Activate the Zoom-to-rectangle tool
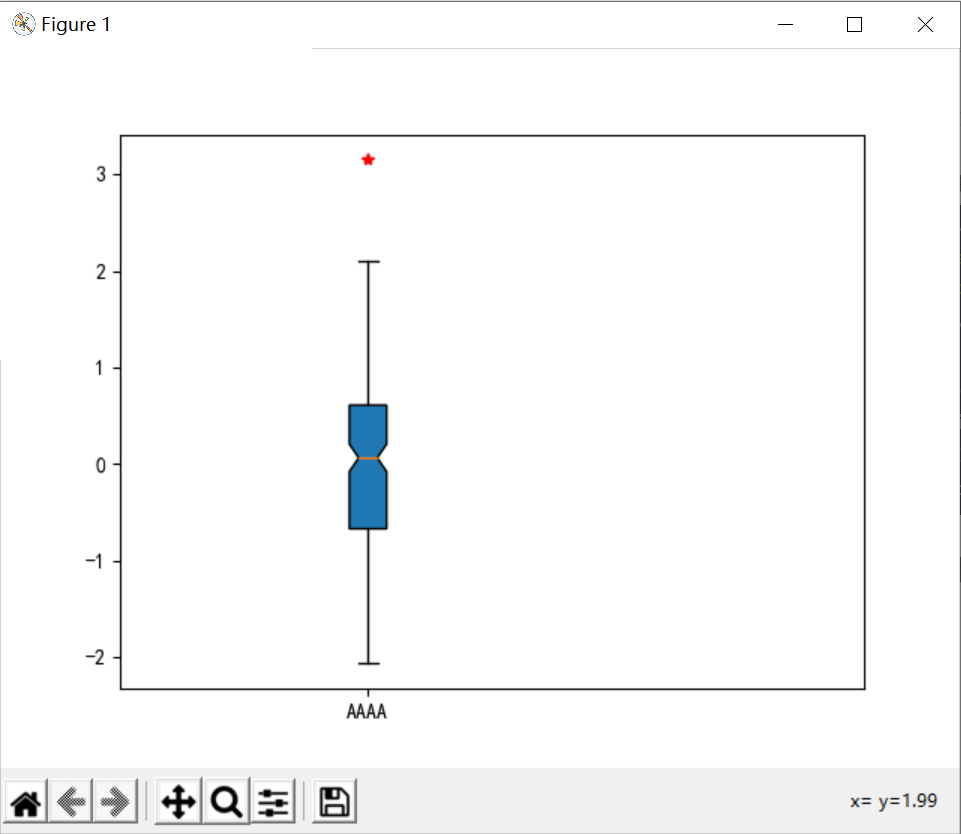Screen dimensions: 961x834 tap(225, 800)
